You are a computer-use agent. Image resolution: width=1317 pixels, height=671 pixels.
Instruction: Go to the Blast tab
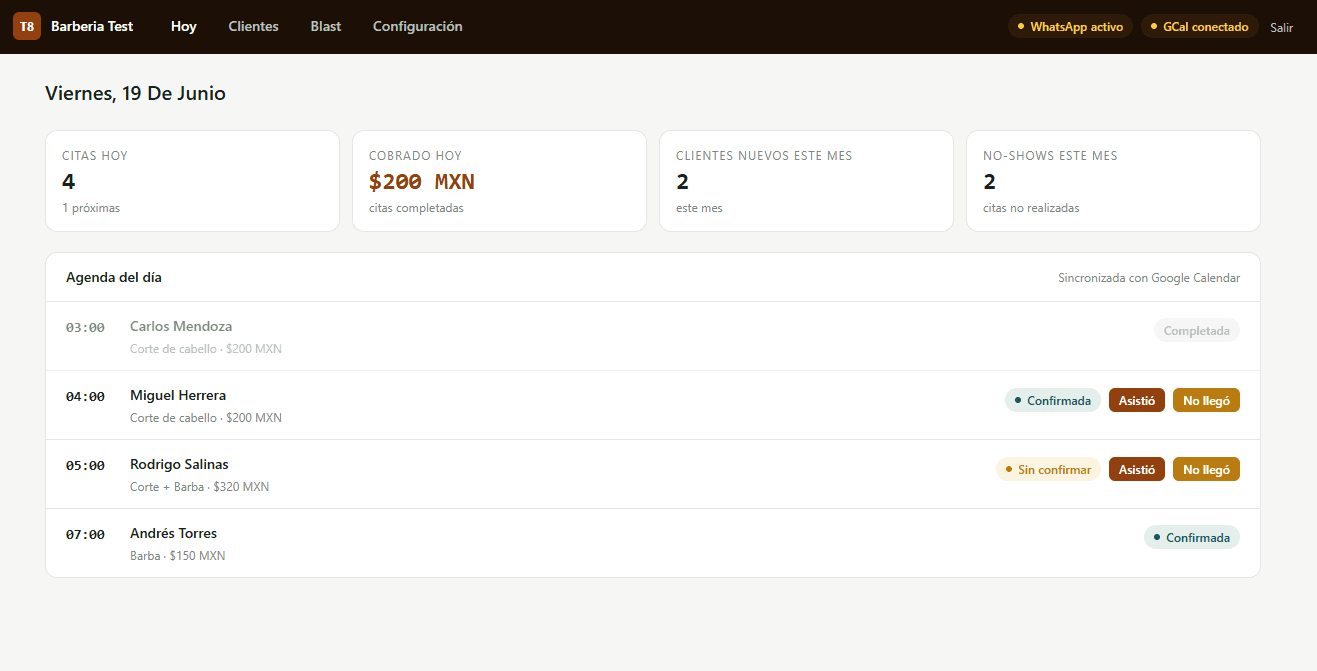tap(326, 27)
